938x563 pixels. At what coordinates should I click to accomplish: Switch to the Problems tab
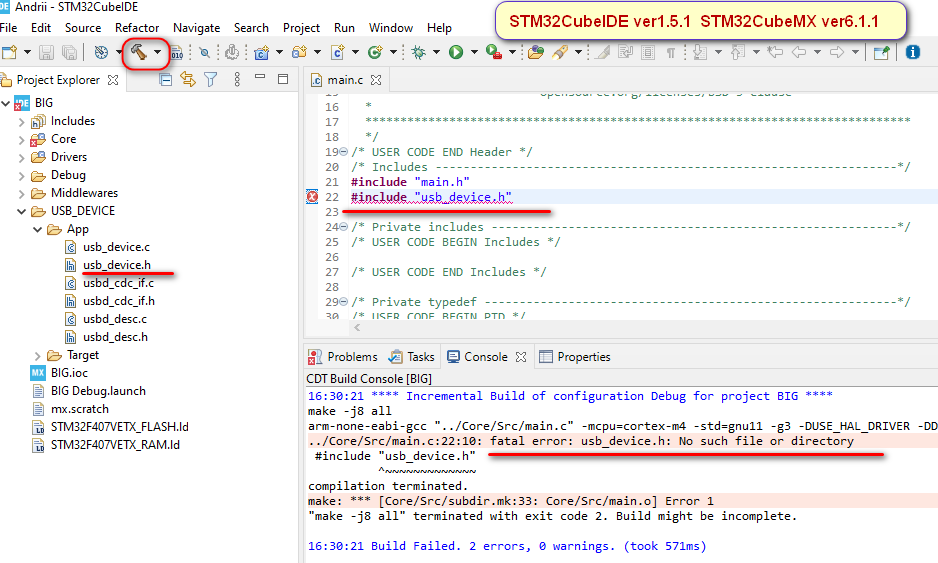click(343, 357)
